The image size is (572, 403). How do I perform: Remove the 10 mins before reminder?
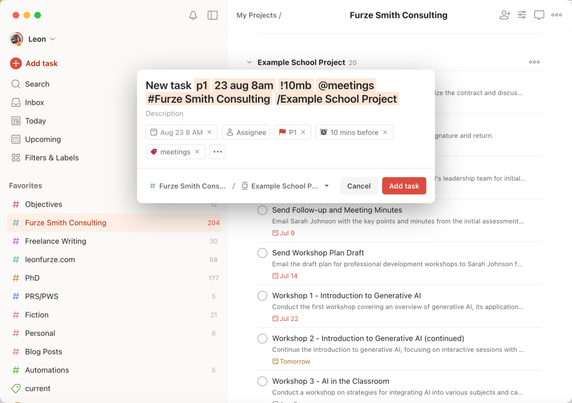click(x=385, y=132)
